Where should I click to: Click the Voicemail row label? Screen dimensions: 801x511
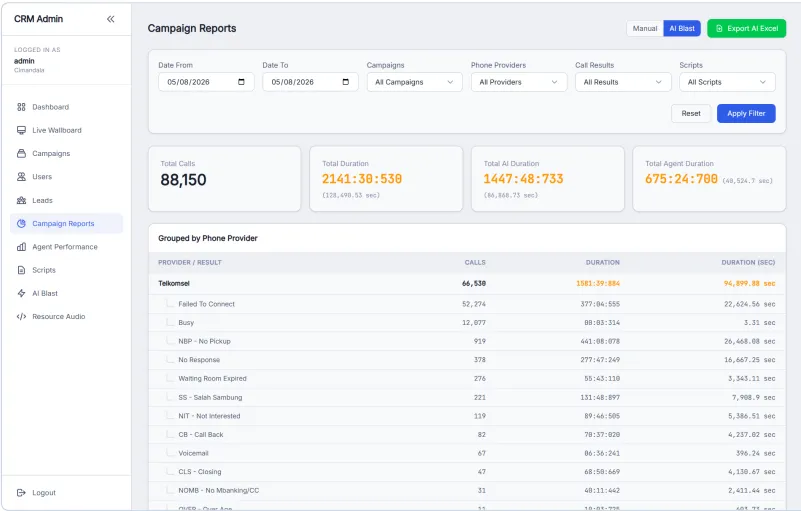tap(193, 453)
